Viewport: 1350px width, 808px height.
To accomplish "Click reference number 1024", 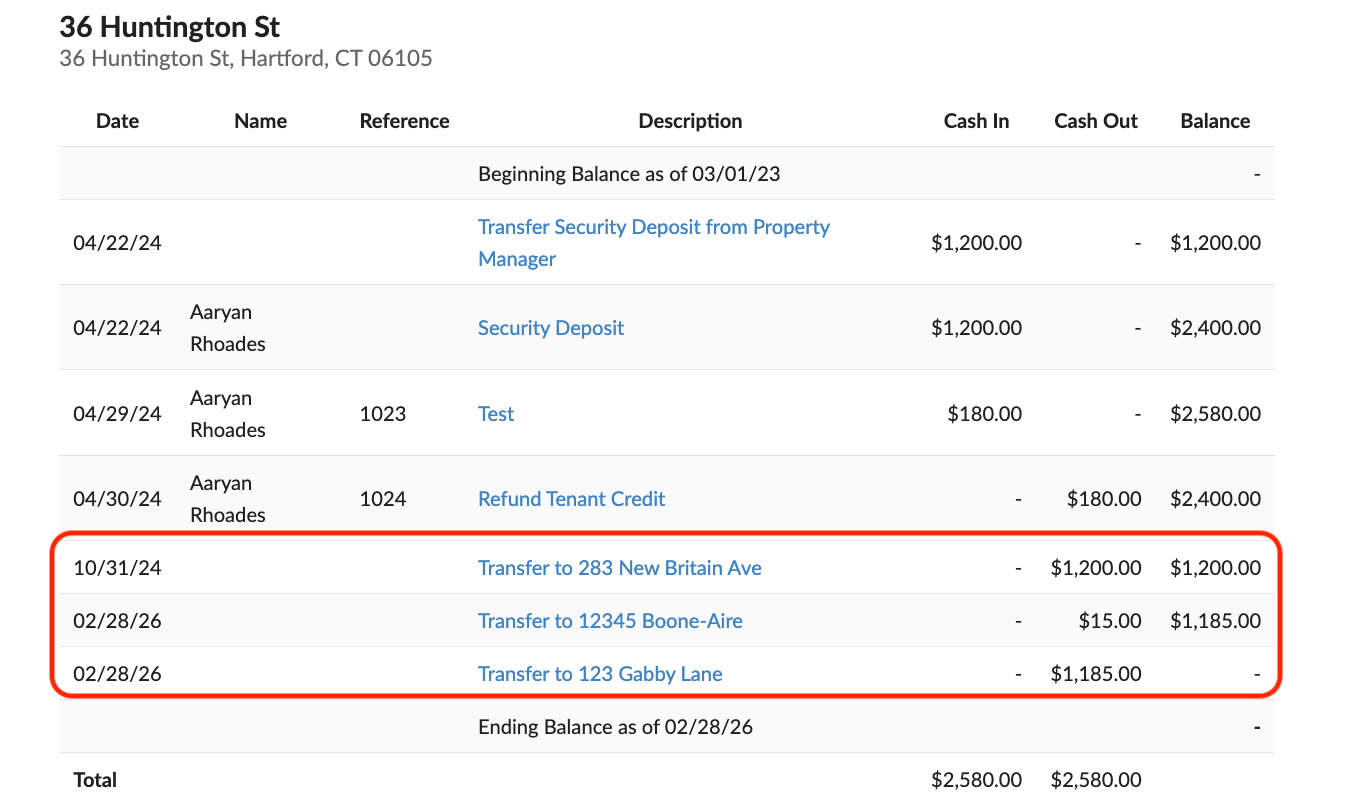I will pos(383,499).
